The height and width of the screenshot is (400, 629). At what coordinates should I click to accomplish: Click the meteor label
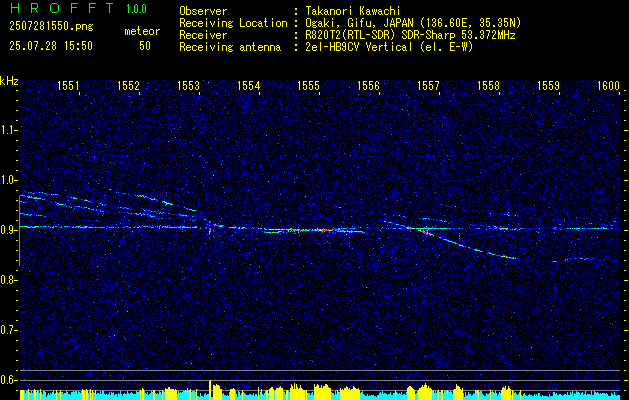(x=142, y=31)
